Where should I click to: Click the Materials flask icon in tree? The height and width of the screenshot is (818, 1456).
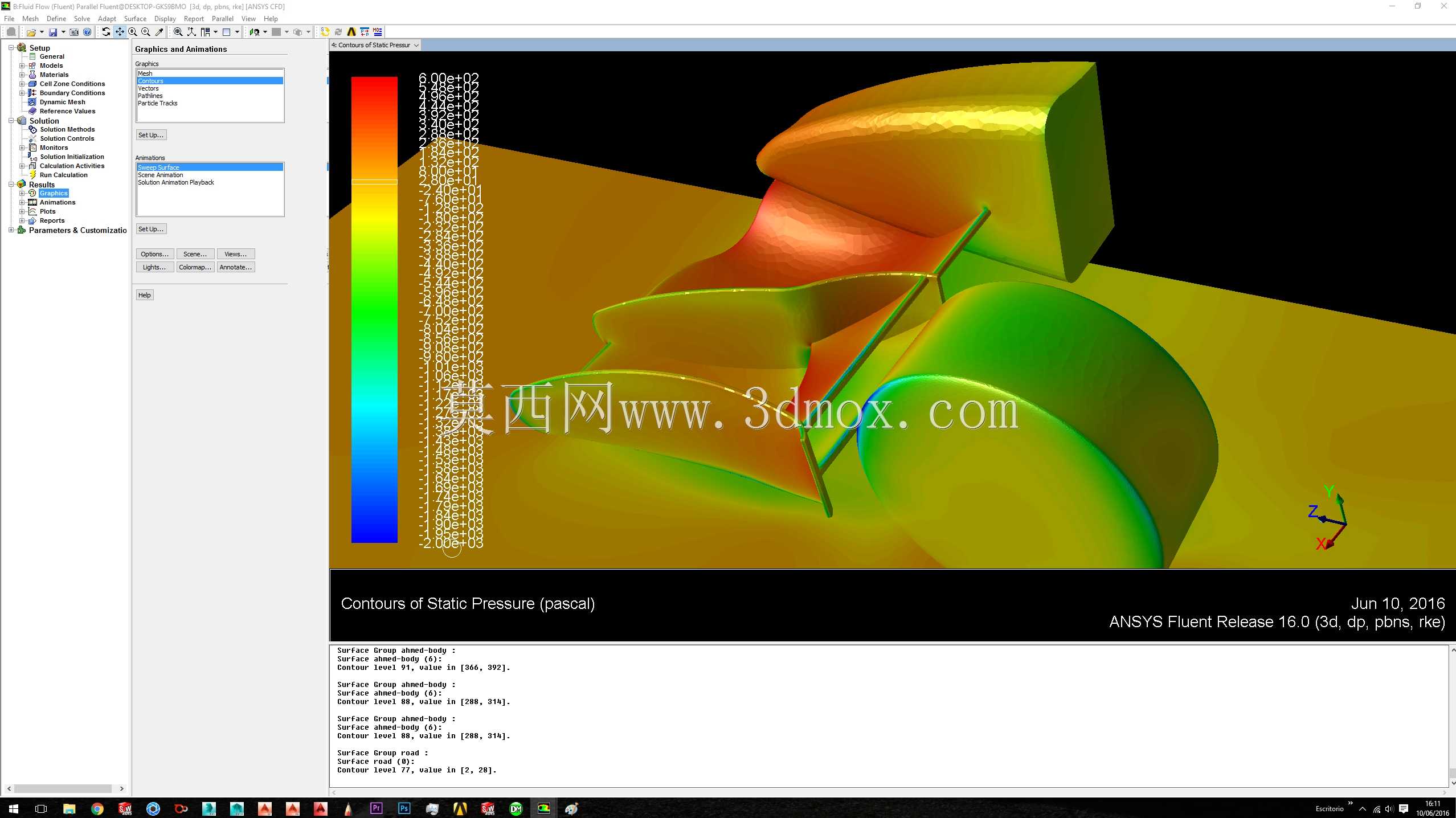pyautogui.click(x=32, y=75)
